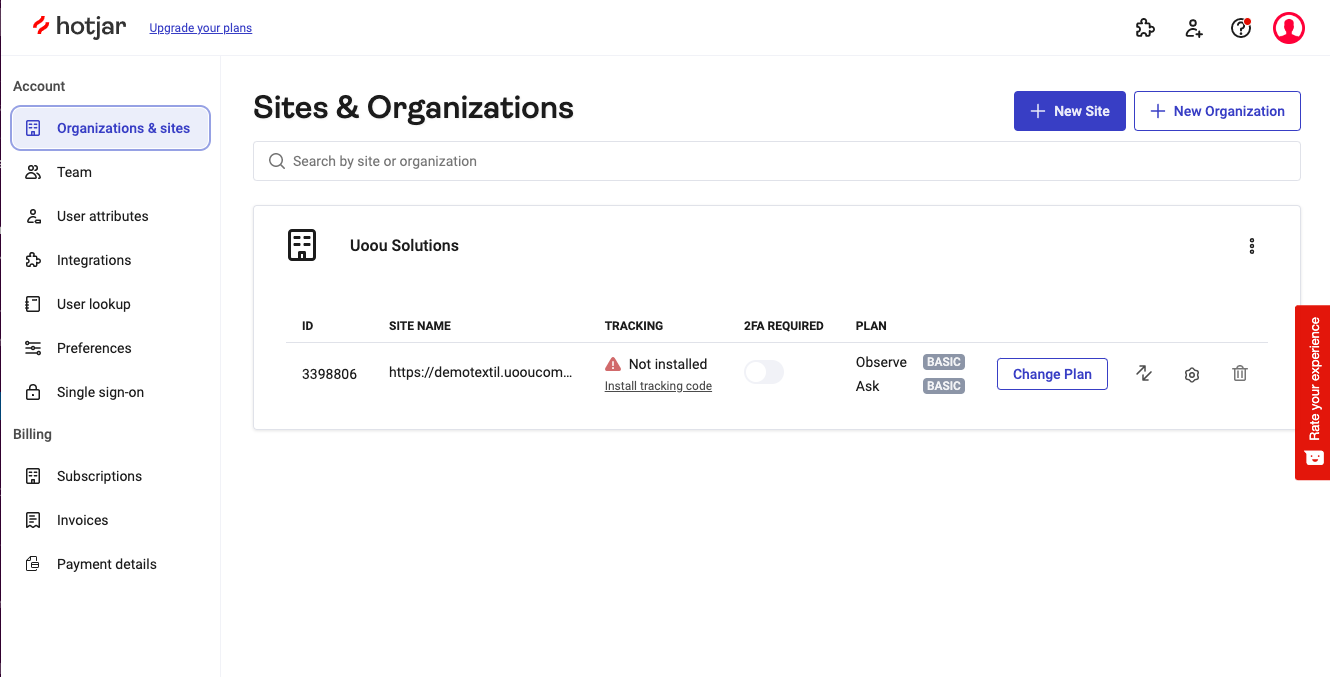Open Payment details
Image resolution: width=1330 pixels, height=677 pixels.
tap(110, 564)
